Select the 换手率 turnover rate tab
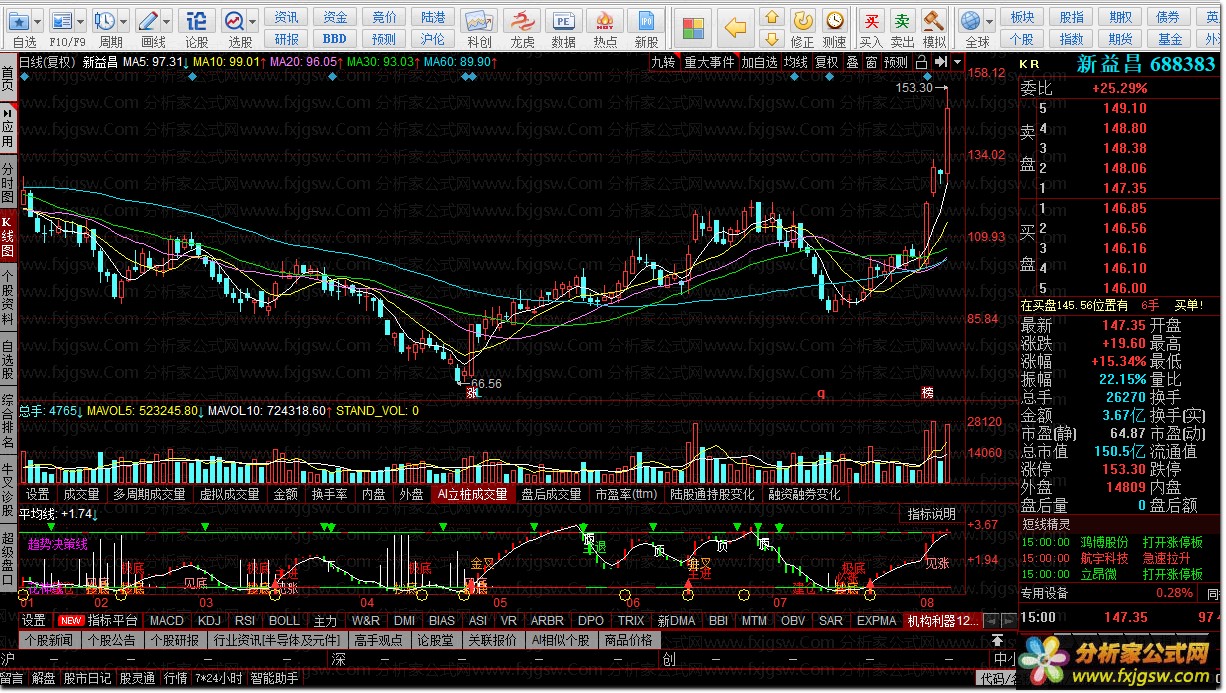 (x=329, y=494)
